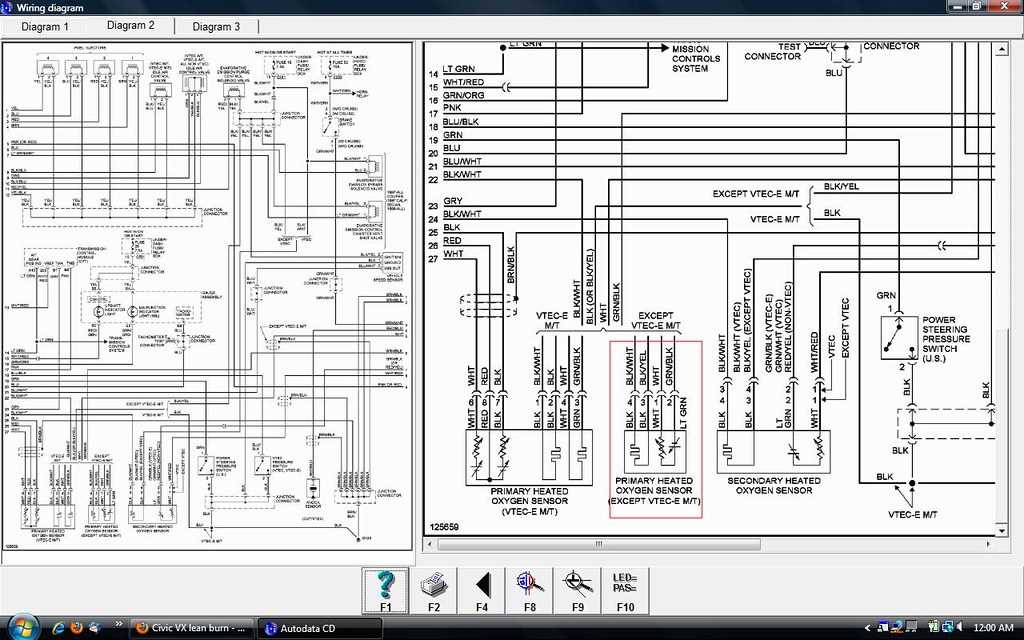The width and height of the screenshot is (1024, 640).
Task: Switch to Civic VX lean burn taskbar window
Action: click(191, 628)
